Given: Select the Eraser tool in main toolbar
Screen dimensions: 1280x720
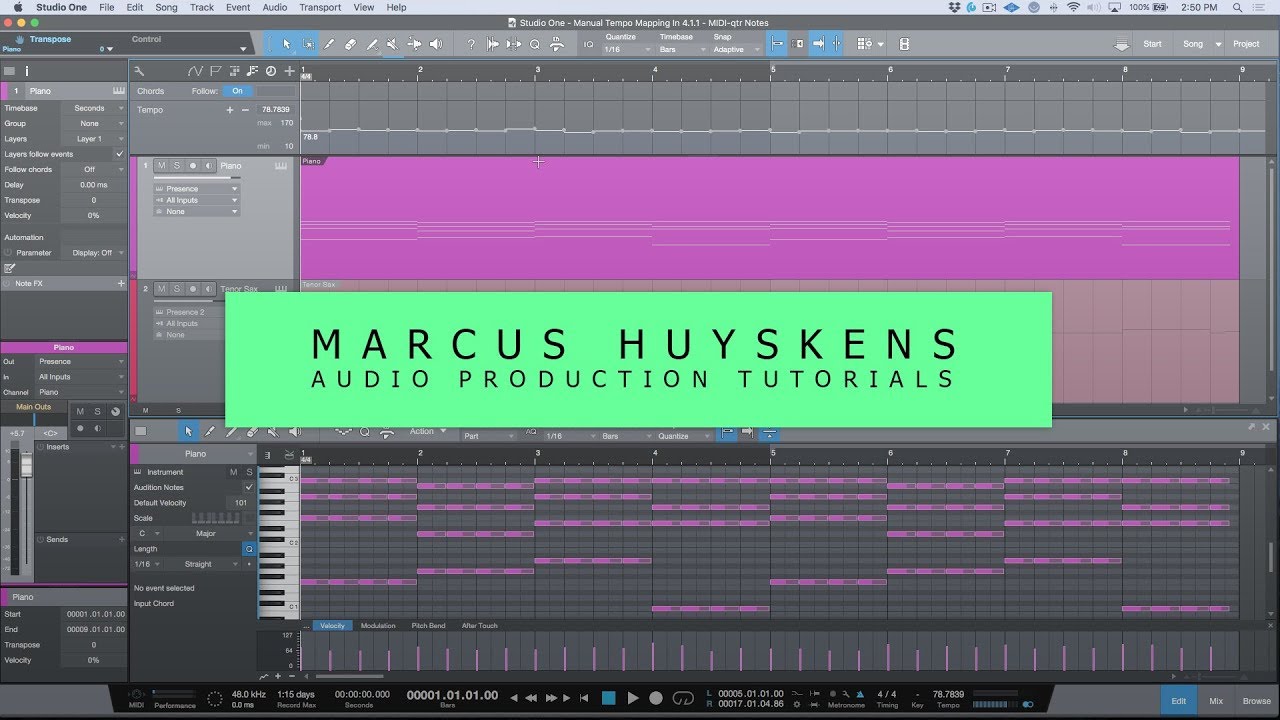Looking at the screenshot, I should 350,44.
